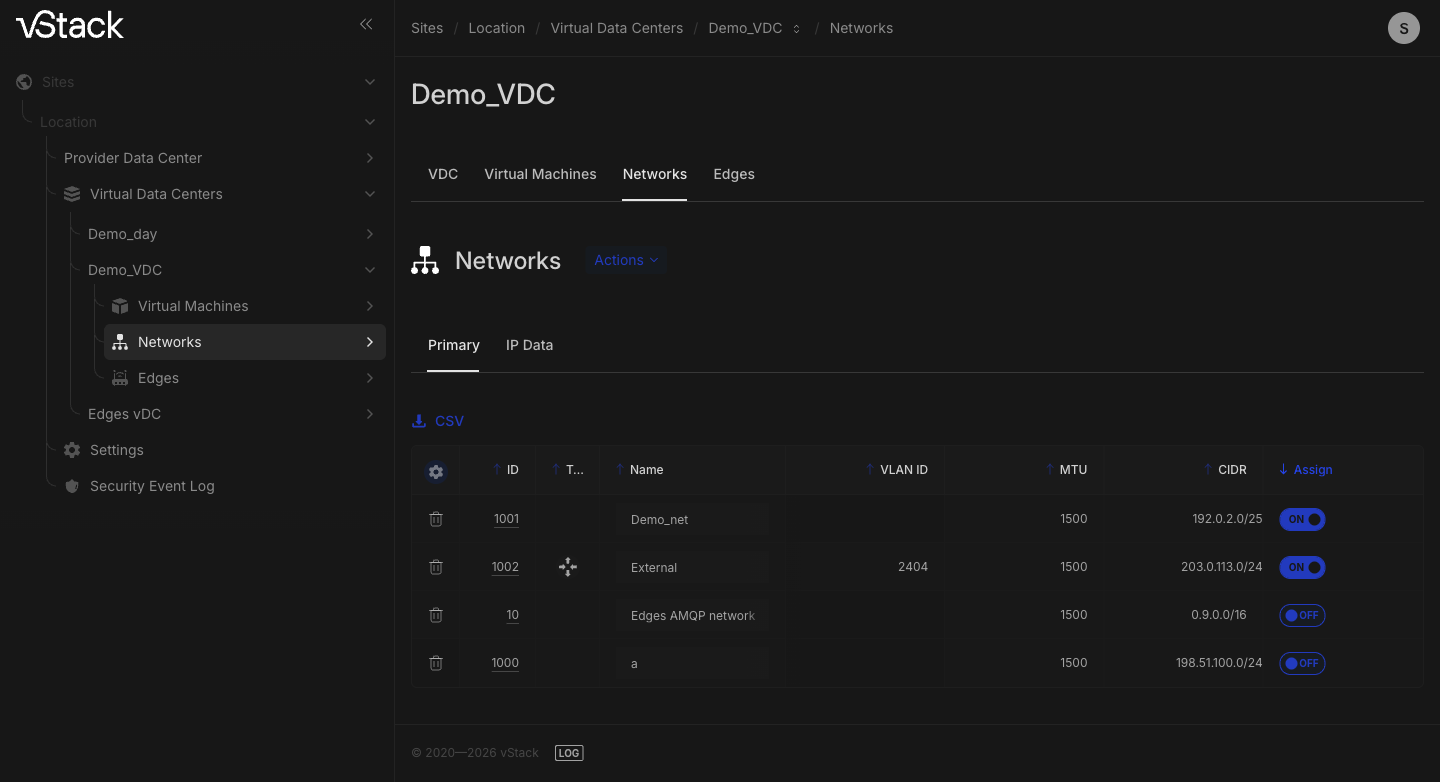1440x782 pixels.
Task: Click the network icon in sidebar Networks row
Action: pos(120,342)
